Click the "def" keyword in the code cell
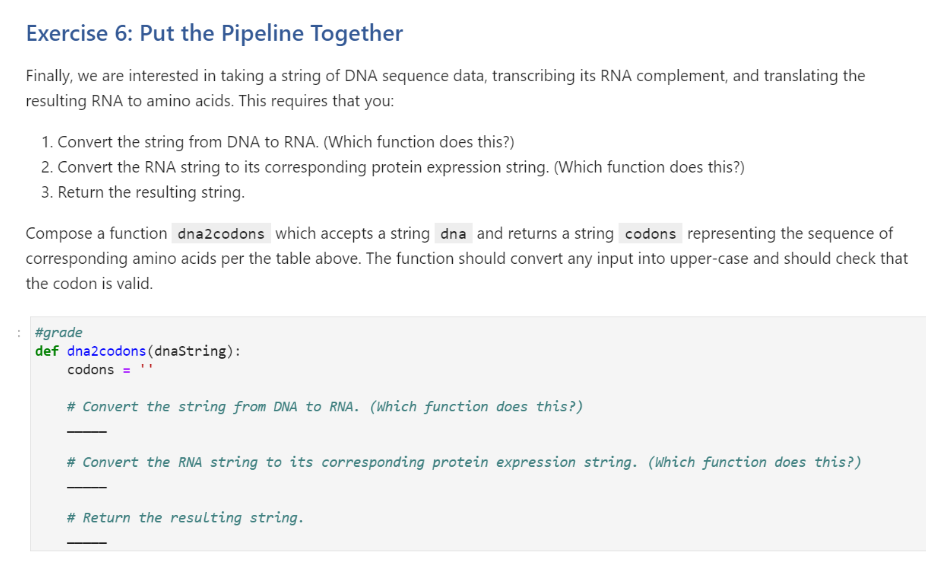Image resolution: width=926 pixels, height=585 pixels. point(46,351)
